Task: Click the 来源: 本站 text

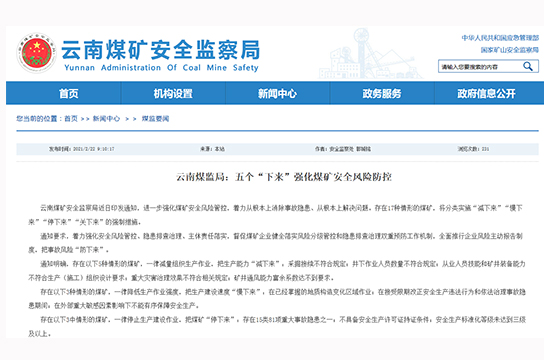Action: pyautogui.click(x=212, y=149)
